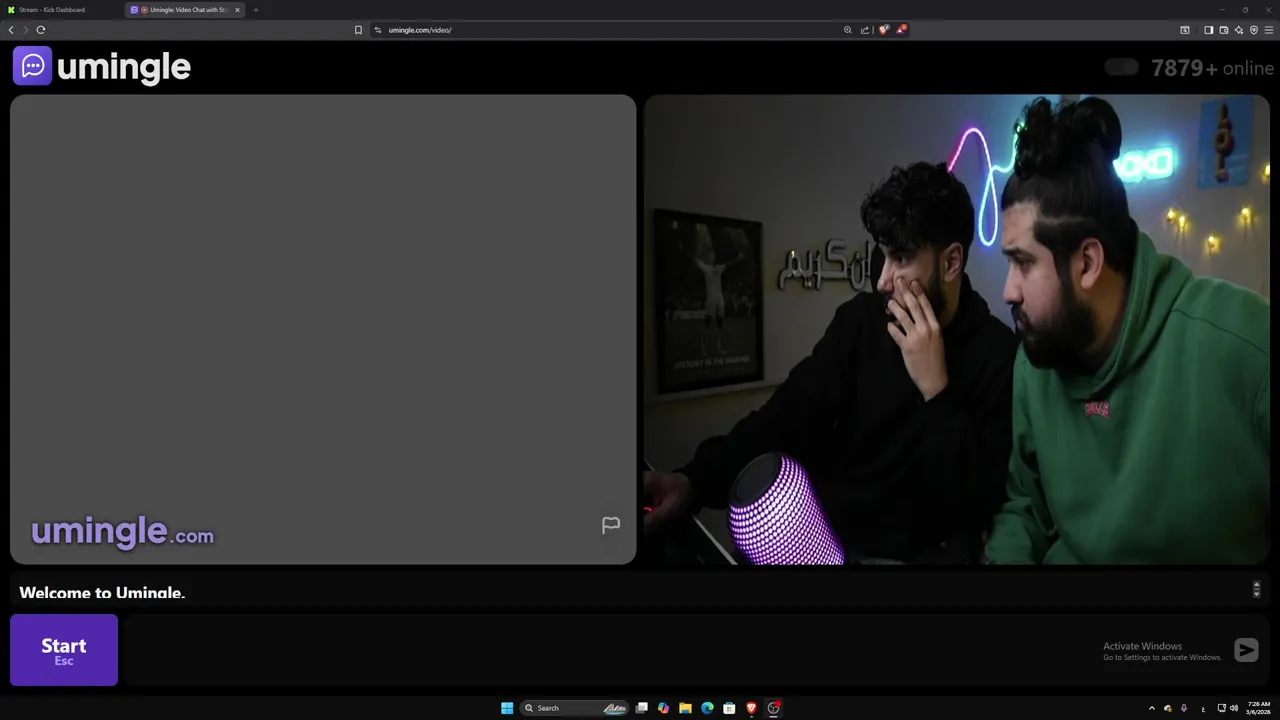Click the volume speaker tray icon
1280x720 pixels.
[x=1234, y=708]
